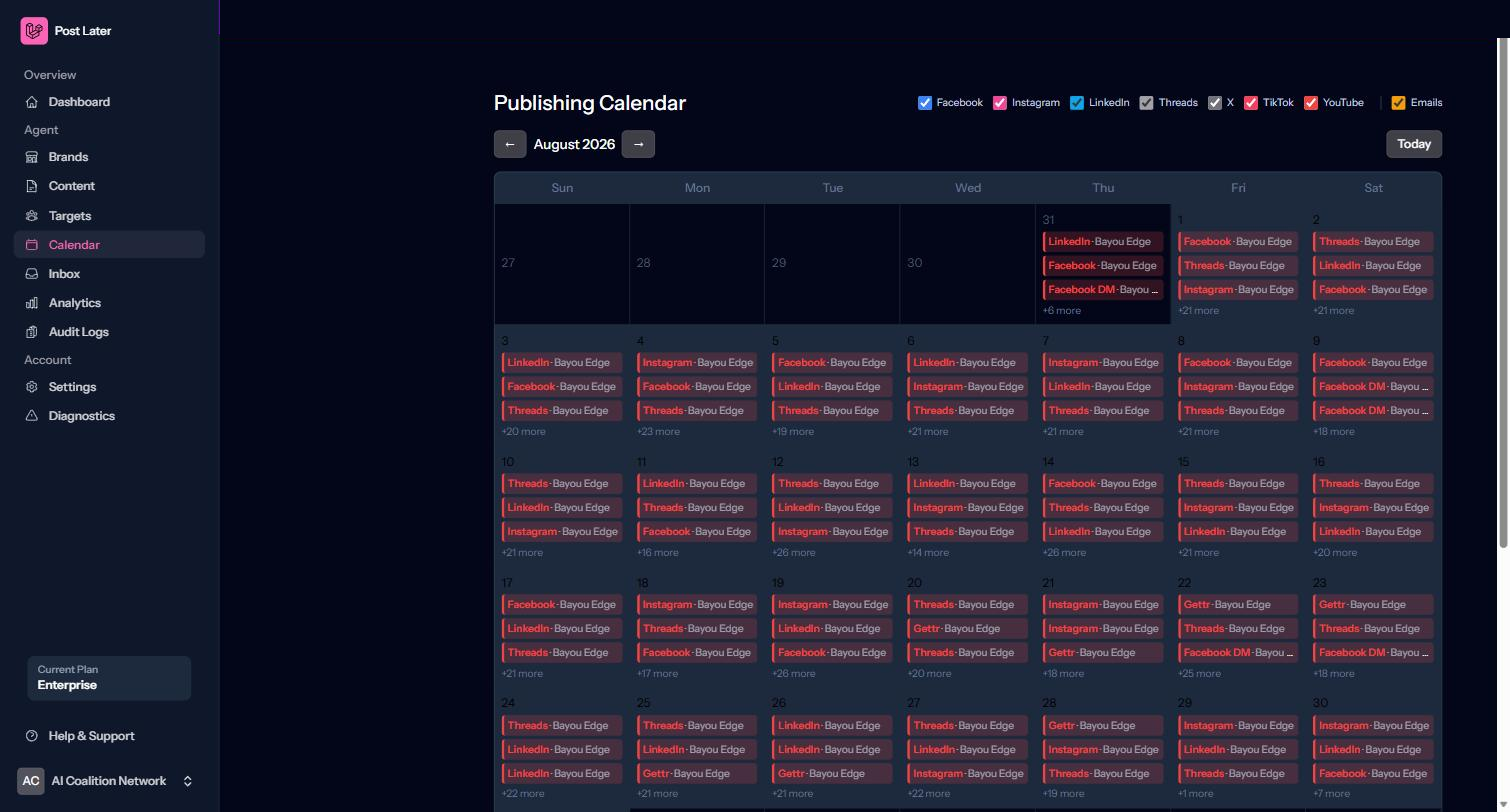Toggle the YouTube filter checkbox
1510x812 pixels.
click(1311, 103)
